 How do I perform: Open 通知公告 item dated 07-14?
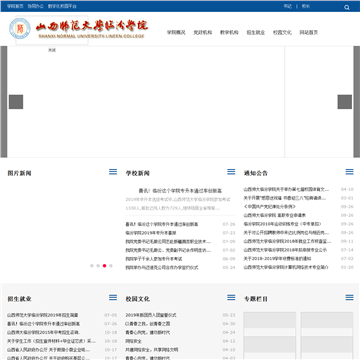coord(285,250)
